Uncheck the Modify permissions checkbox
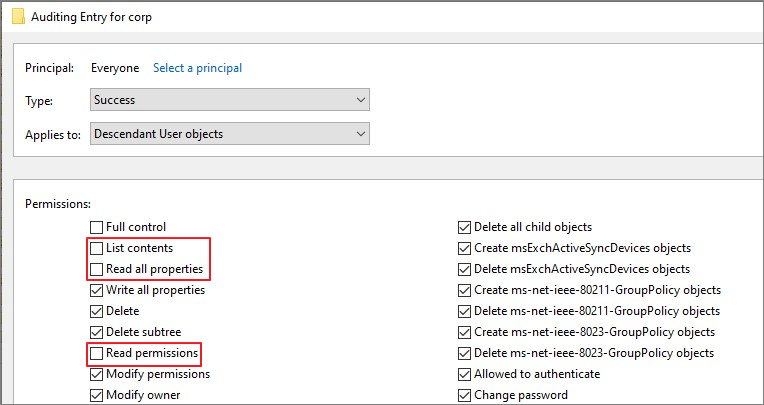Image resolution: width=764 pixels, height=405 pixels. (96, 374)
